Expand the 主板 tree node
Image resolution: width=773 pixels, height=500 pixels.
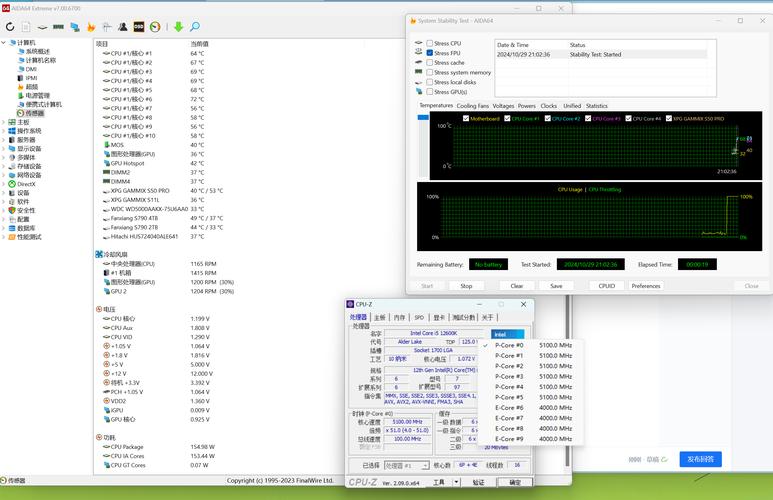(x=4, y=122)
